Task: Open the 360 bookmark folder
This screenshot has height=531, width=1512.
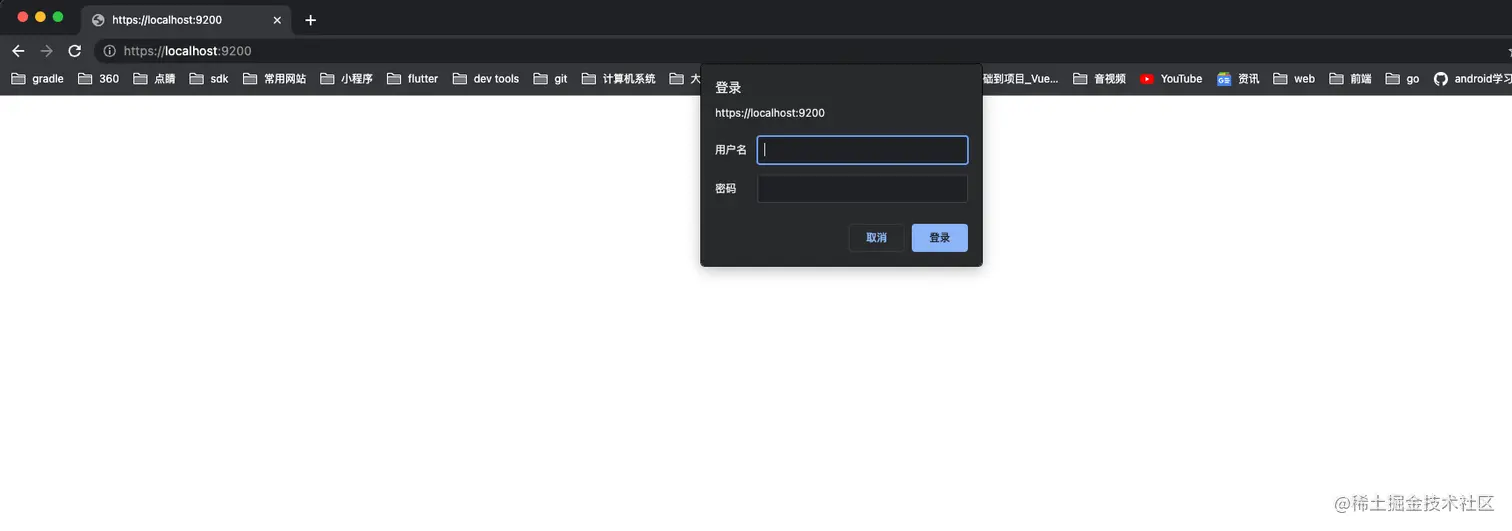Action: point(98,79)
